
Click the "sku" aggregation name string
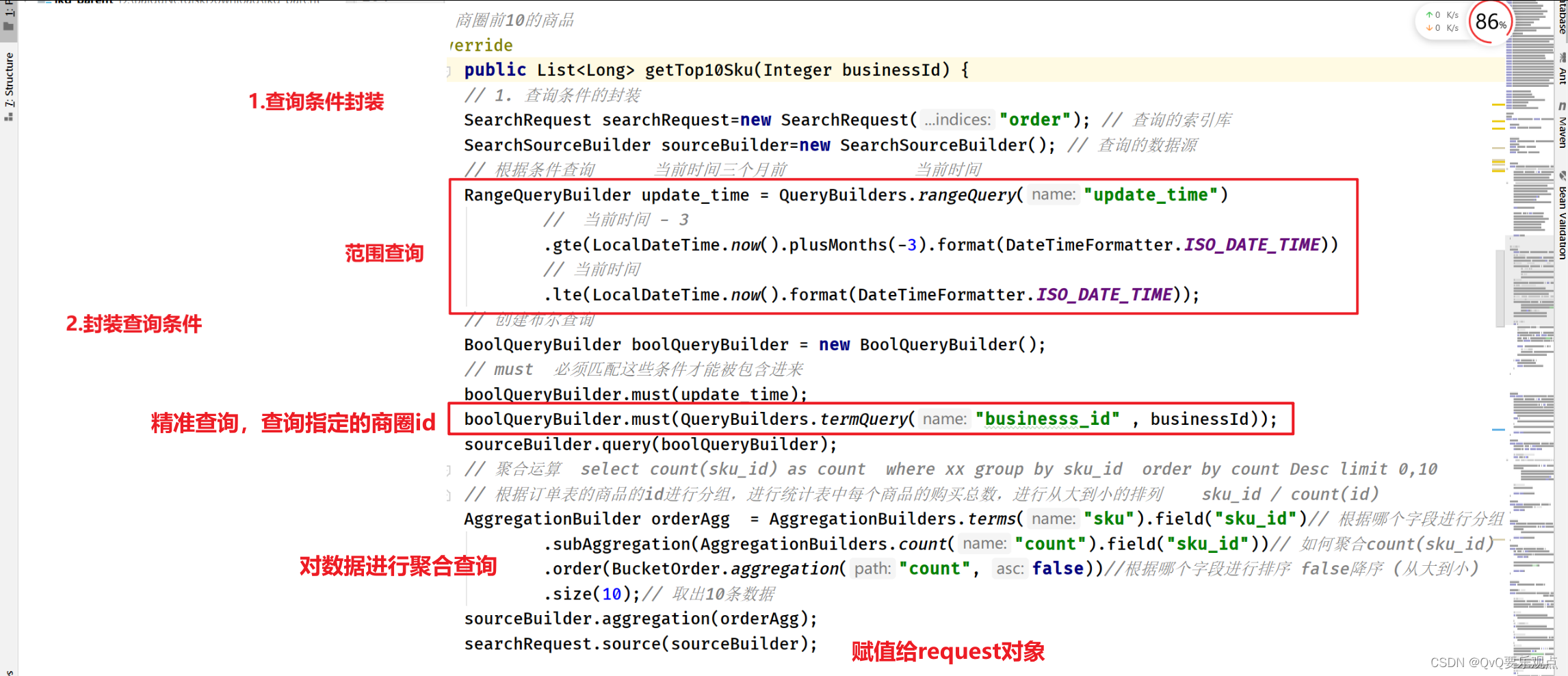pos(1109,519)
